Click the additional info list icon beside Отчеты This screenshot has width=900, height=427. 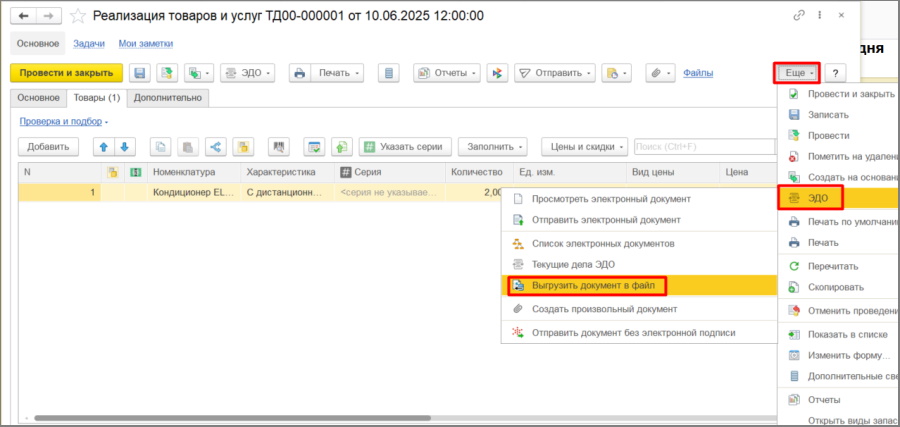click(389, 73)
